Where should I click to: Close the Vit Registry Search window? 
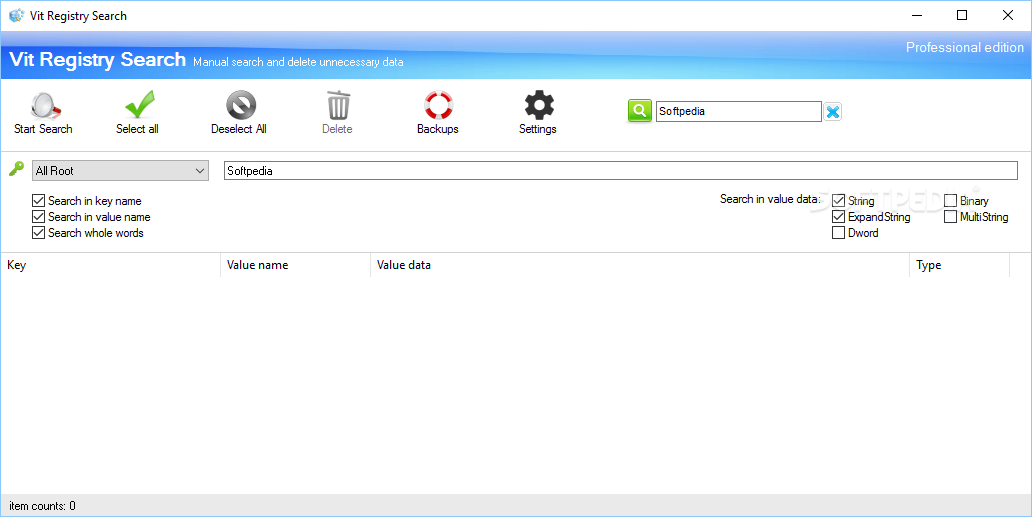1008,15
